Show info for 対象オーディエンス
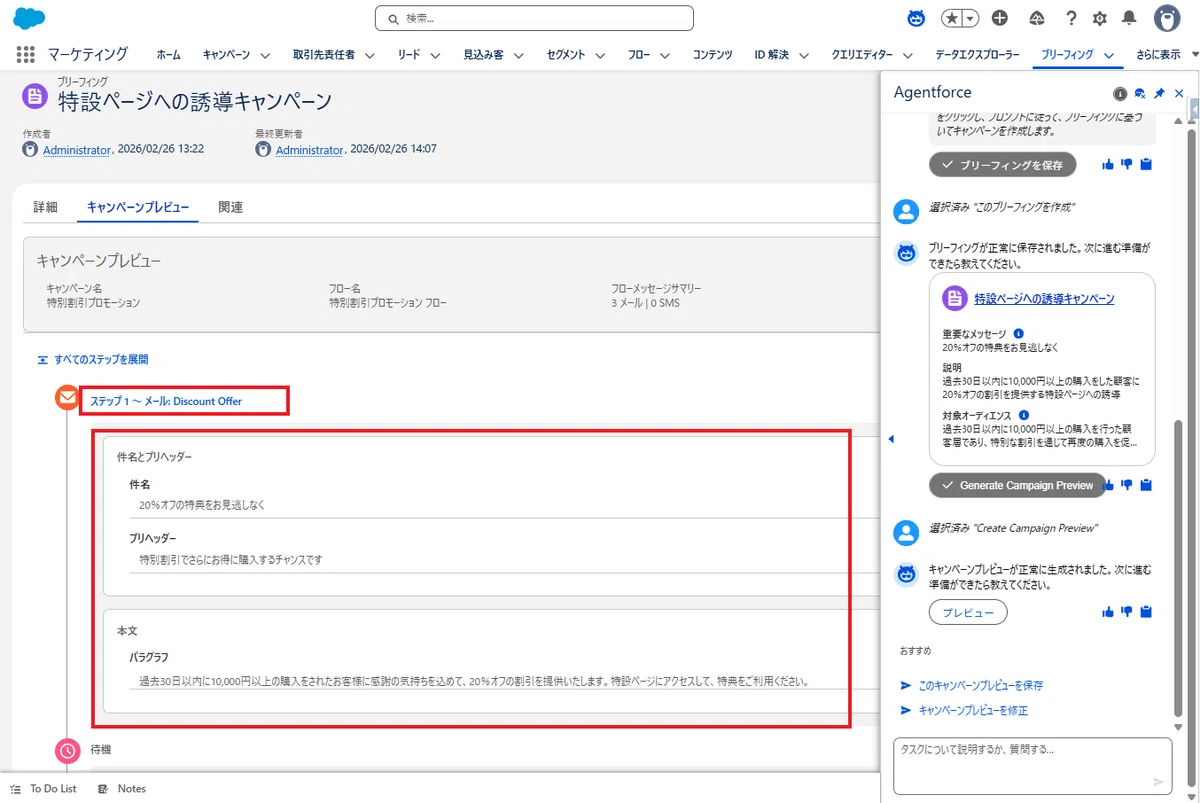Viewport: 1200px width, 803px height. pos(1025,415)
